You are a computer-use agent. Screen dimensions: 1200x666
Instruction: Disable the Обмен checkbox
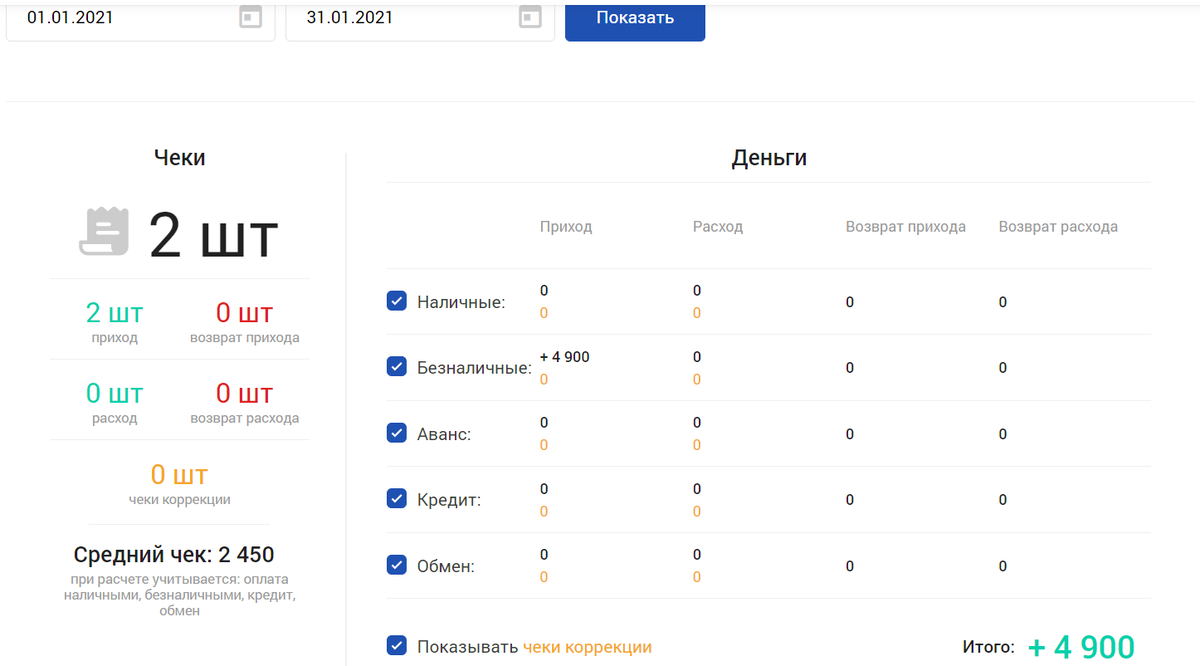coord(396,565)
